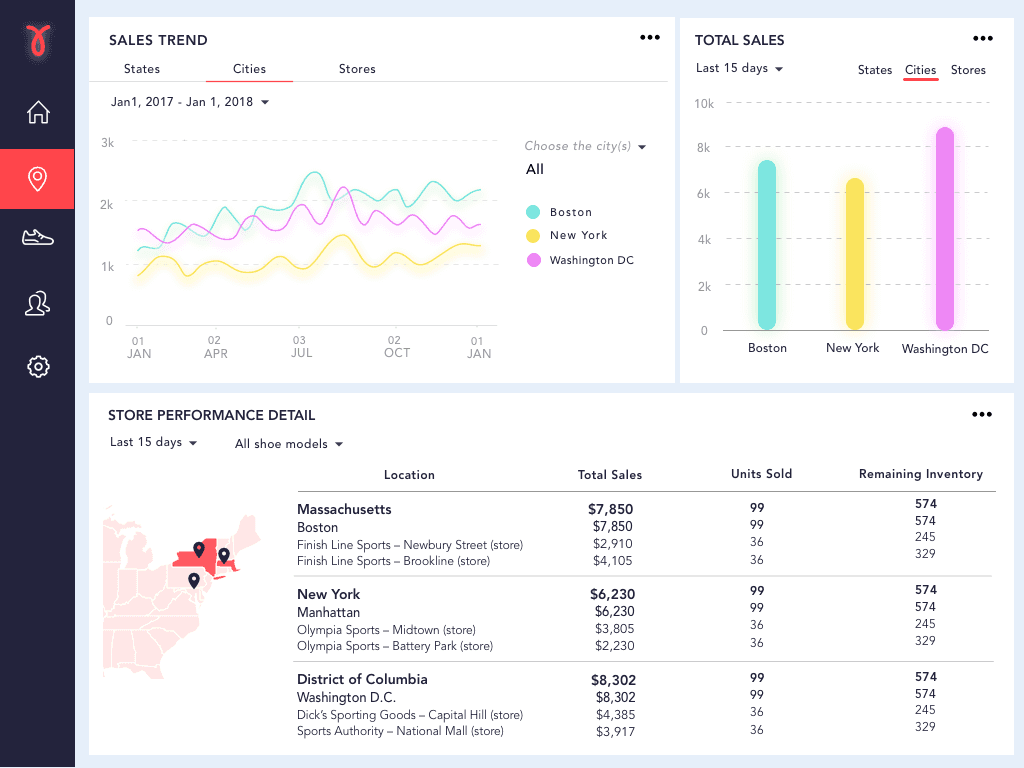
Task: Select the States tab in Total Sales
Action: click(x=874, y=70)
